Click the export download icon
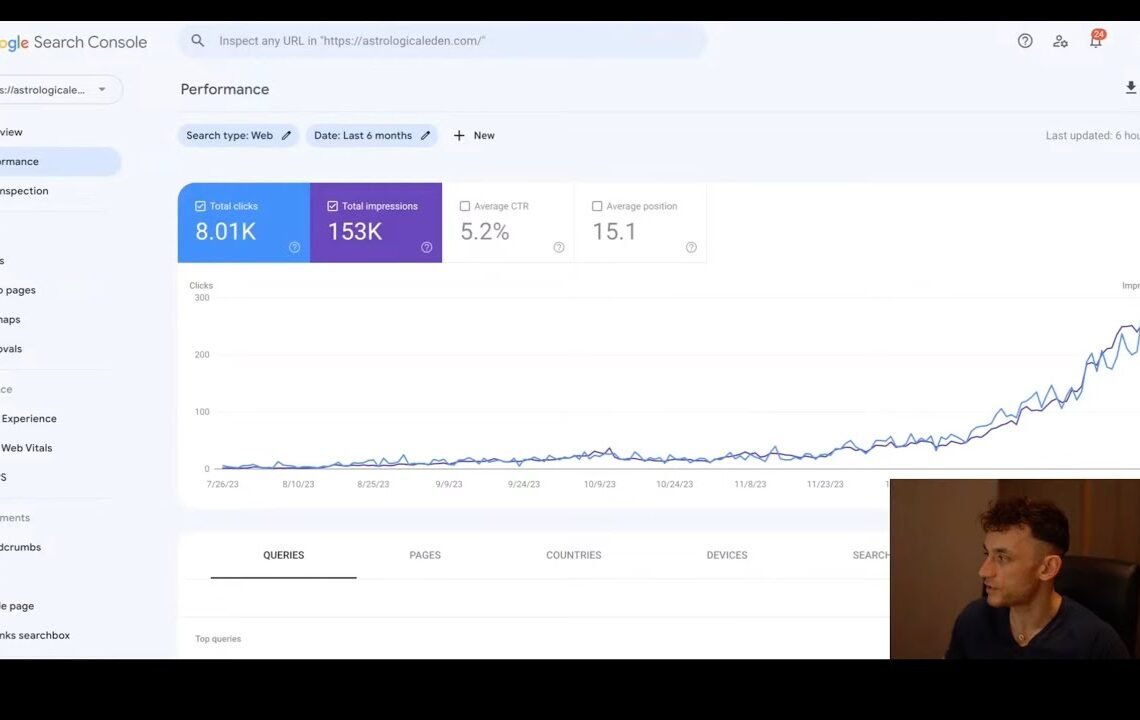This screenshot has height=720, width=1140. point(1131,88)
